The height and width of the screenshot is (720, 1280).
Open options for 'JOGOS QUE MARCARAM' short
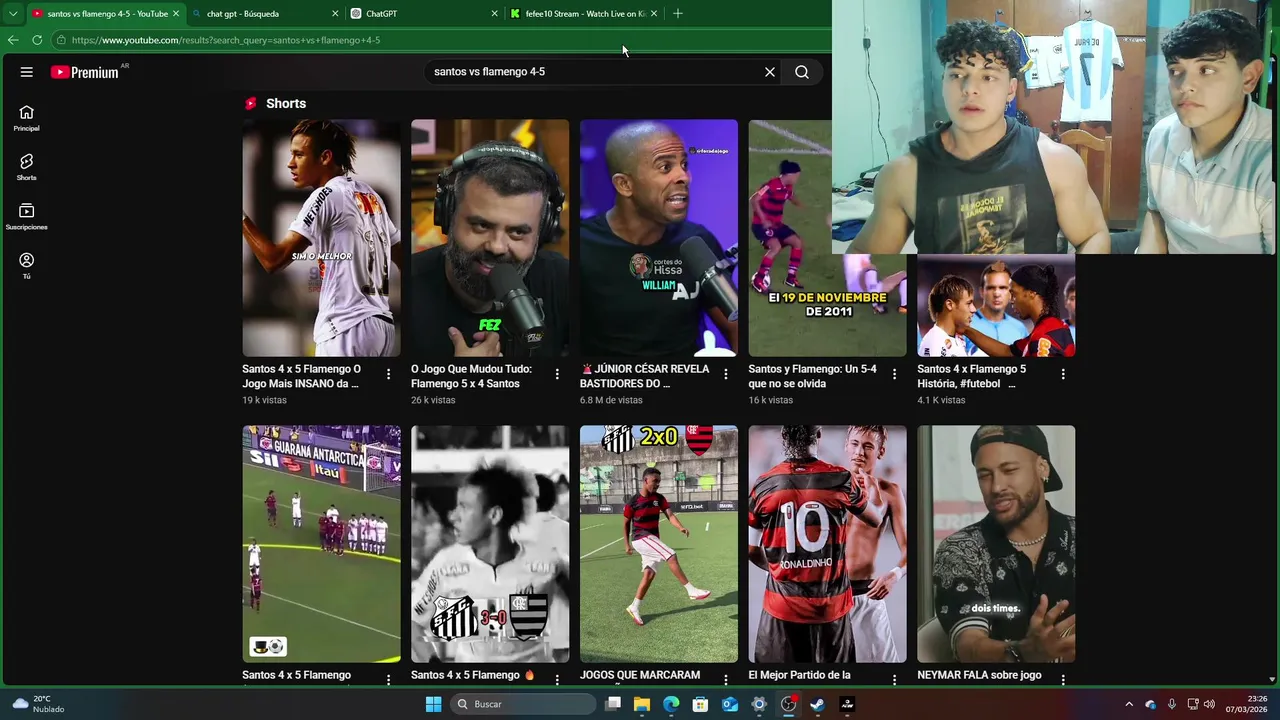click(x=726, y=680)
